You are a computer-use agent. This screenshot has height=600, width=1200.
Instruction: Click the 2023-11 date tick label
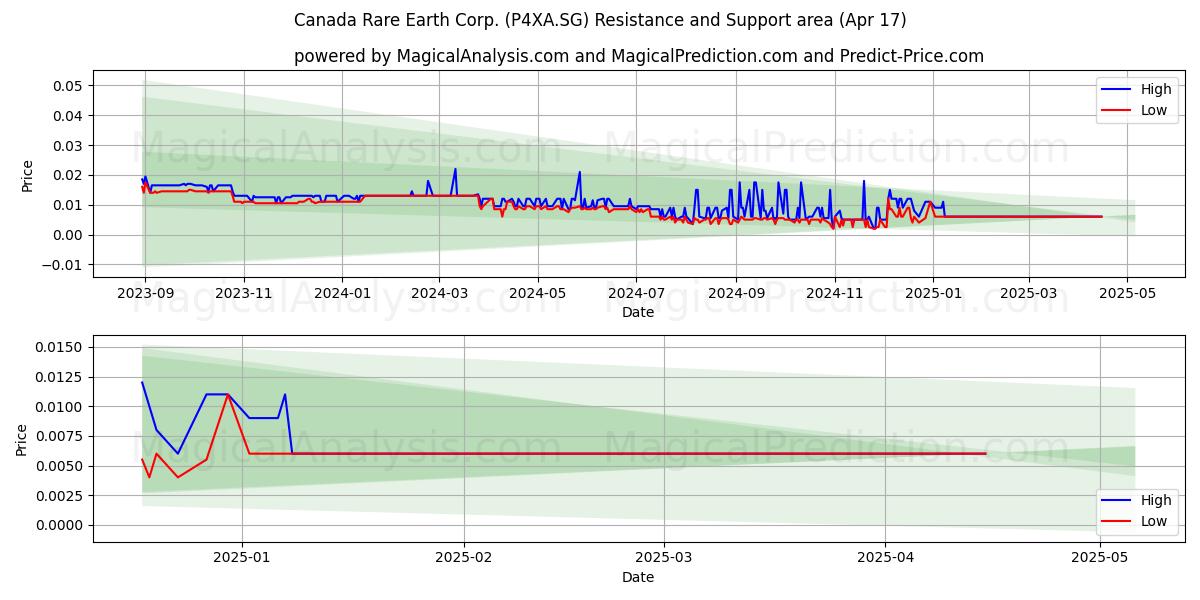pyautogui.click(x=244, y=293)
